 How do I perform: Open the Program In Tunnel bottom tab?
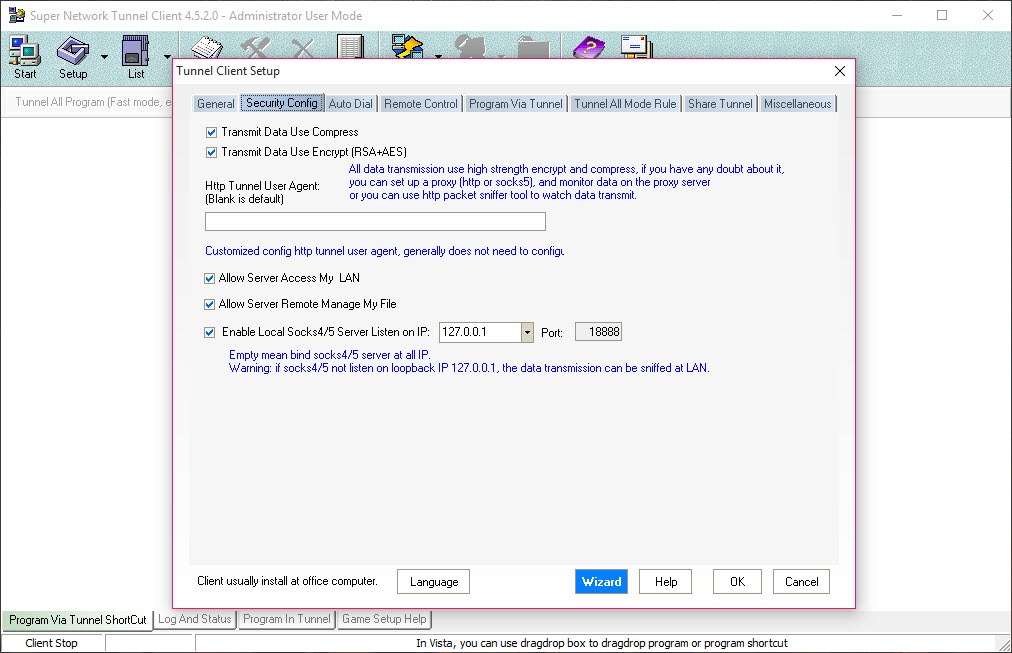pyautogui.click(x=287, y=619)
